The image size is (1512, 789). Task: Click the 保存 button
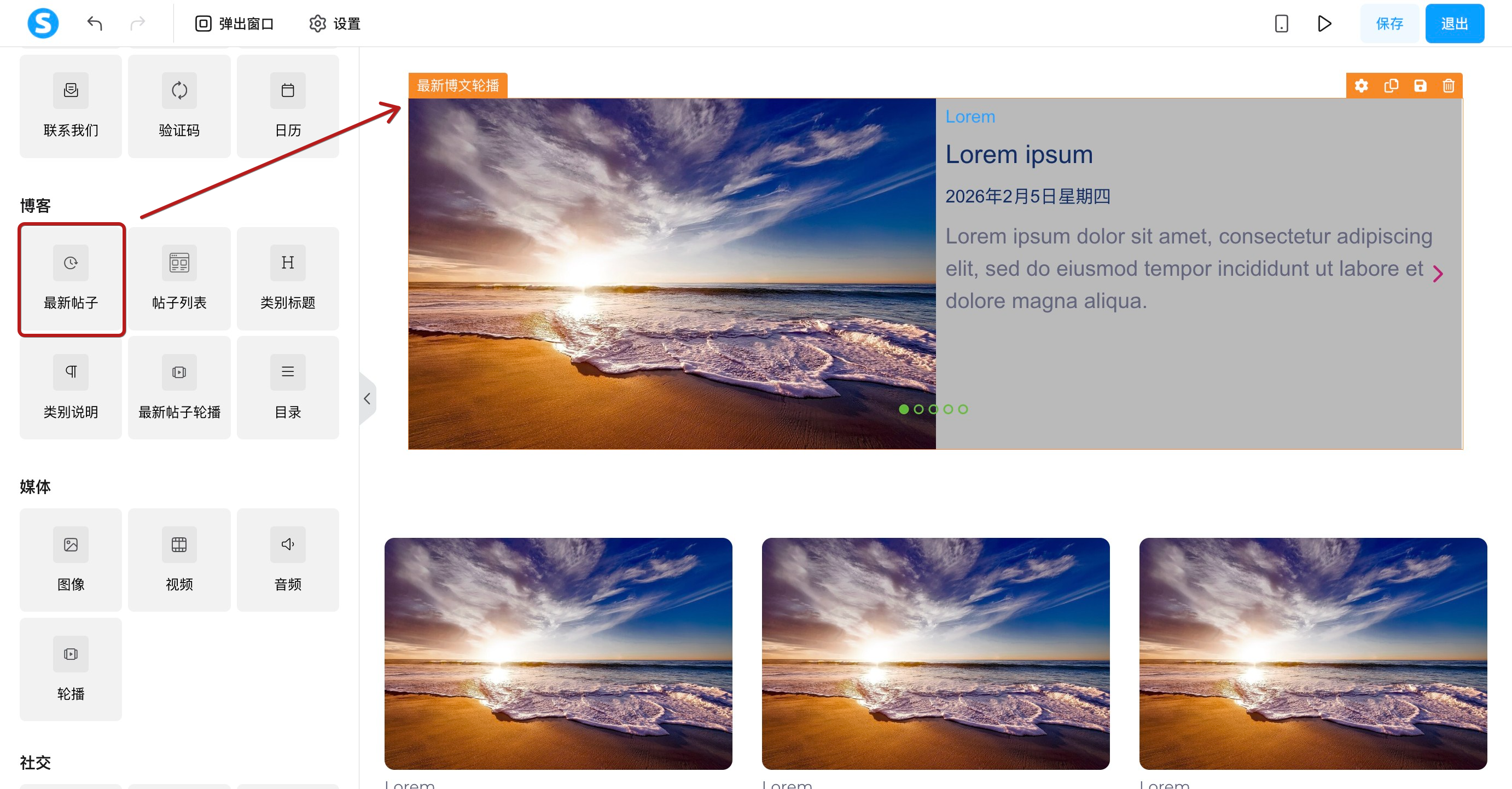(1389, 24)
